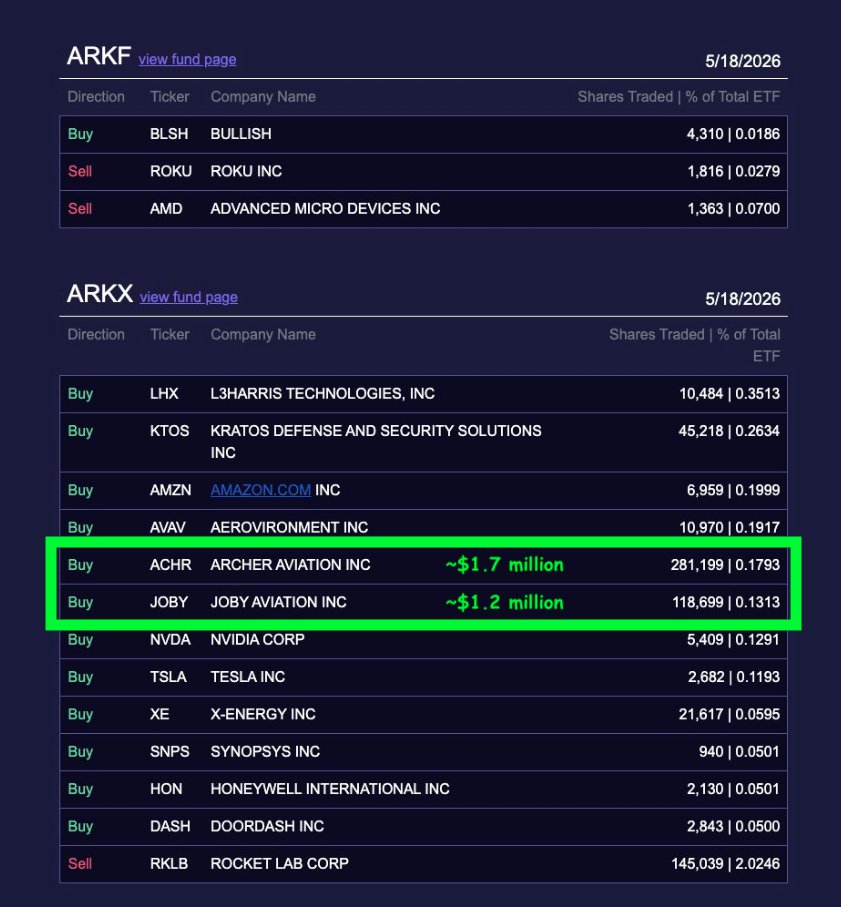Viewport: 841px width, 907px height.
Task: Click the HON ticker
Action: coord(166,789)
